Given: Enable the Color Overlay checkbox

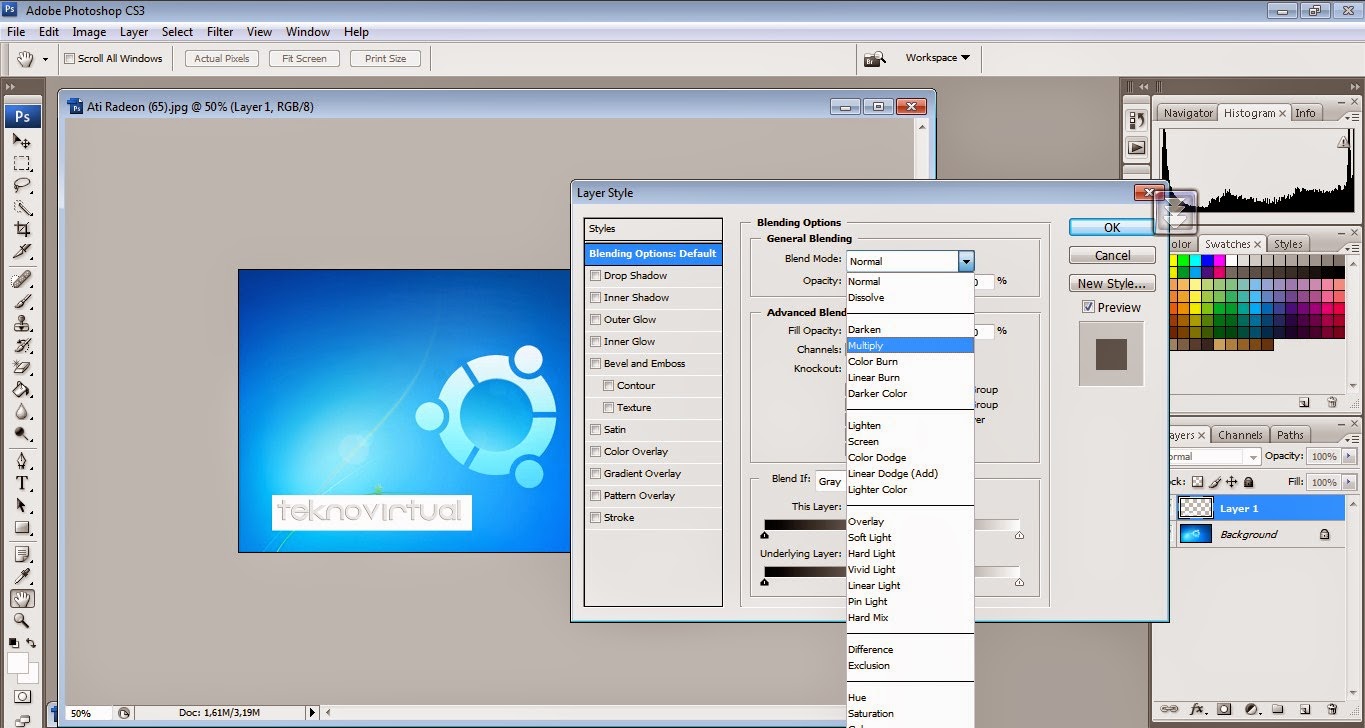Looking at the screenshot, I should pyautogui.click(x=596, y=452).
